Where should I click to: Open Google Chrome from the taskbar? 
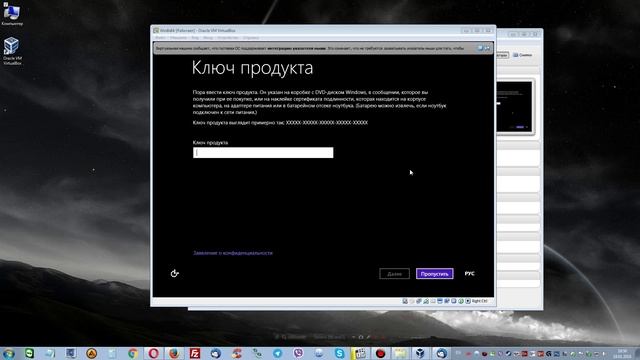133,353
